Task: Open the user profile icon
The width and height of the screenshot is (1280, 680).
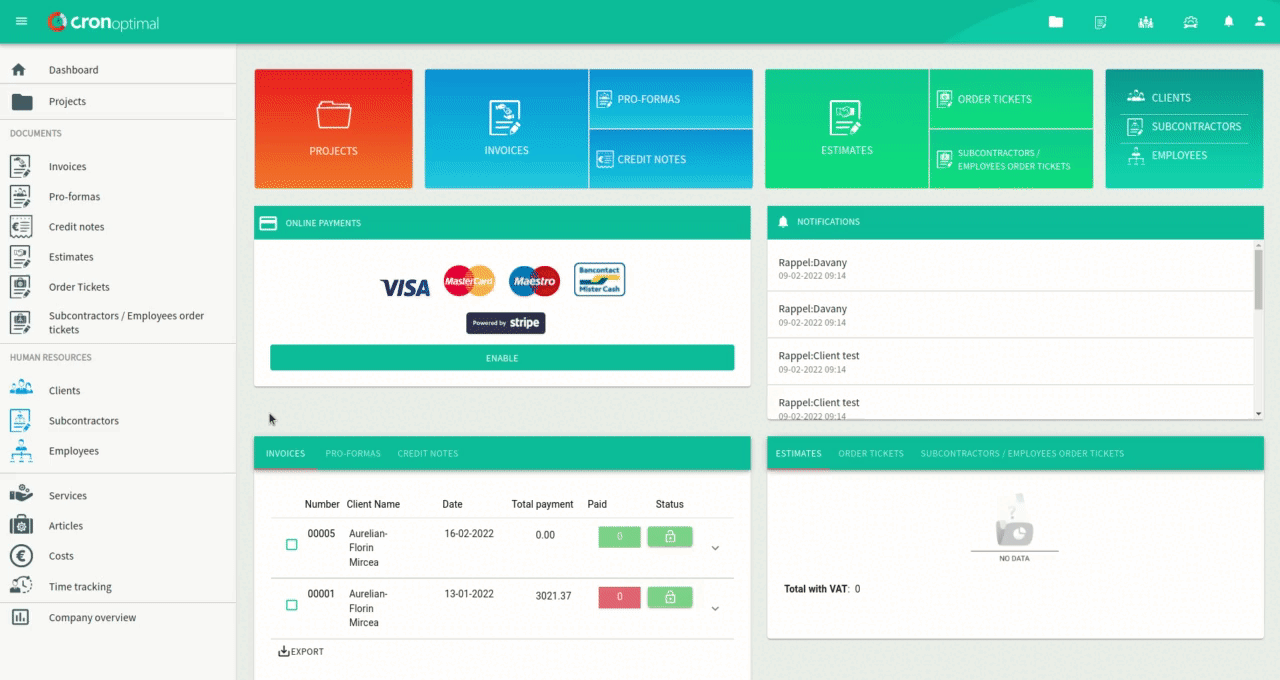Action: [x=1259, y=22]
